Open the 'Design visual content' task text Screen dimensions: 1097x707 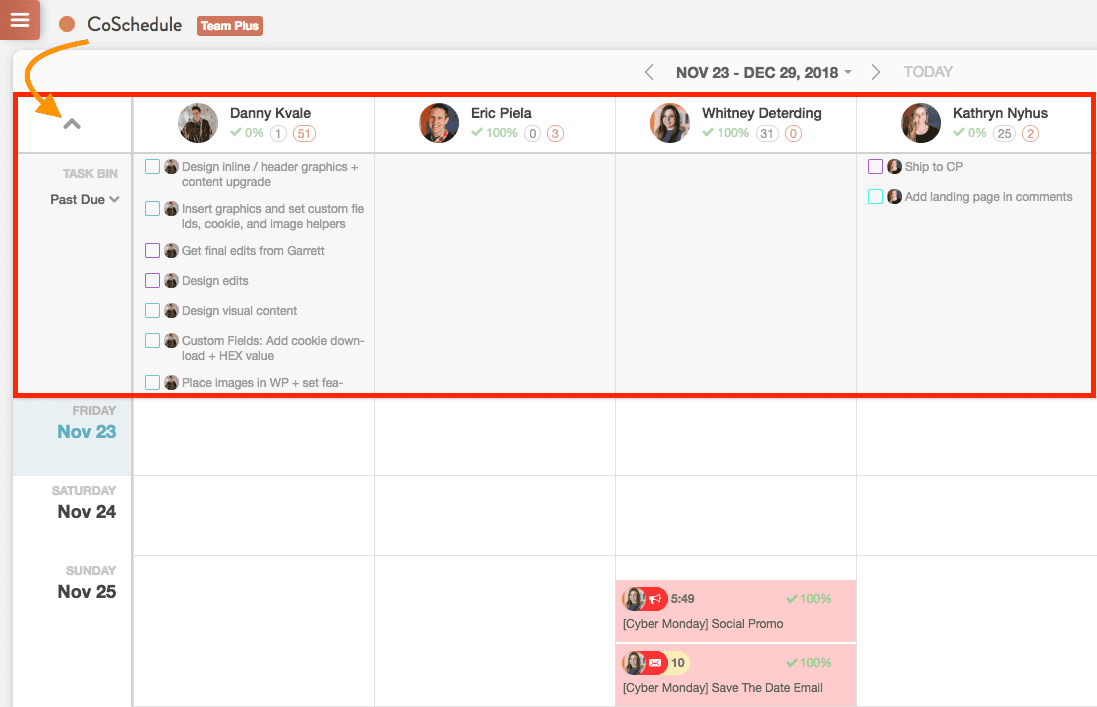tap(239, 310)
